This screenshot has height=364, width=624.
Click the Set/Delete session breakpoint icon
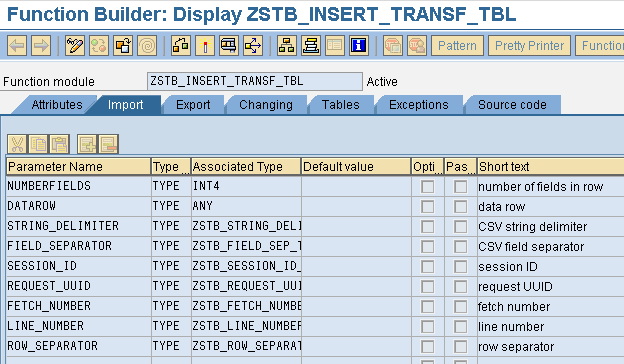(393, 45)
